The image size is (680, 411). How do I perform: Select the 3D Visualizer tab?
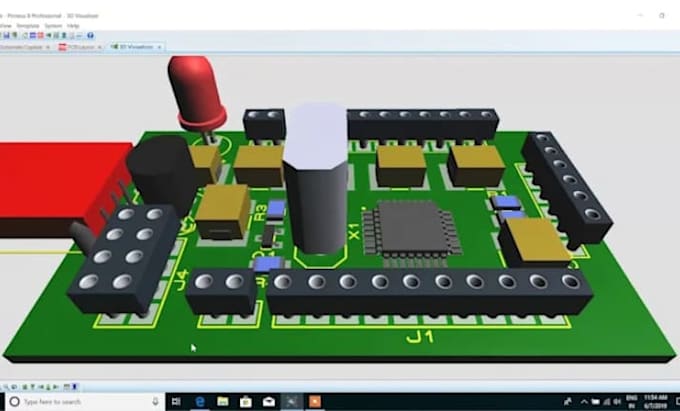(x=136, y=47)
